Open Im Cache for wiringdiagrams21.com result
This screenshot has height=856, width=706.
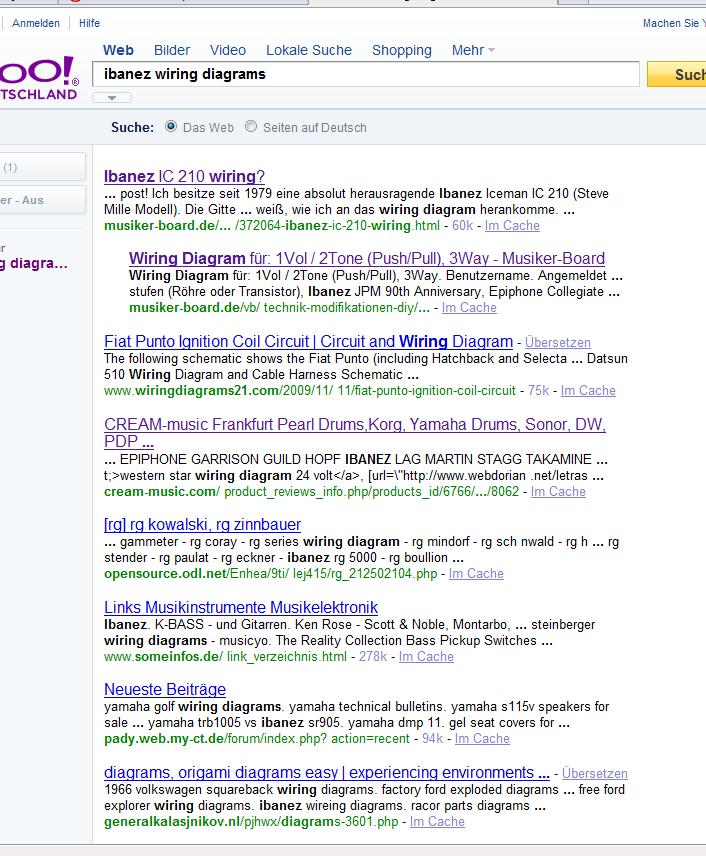588,390
